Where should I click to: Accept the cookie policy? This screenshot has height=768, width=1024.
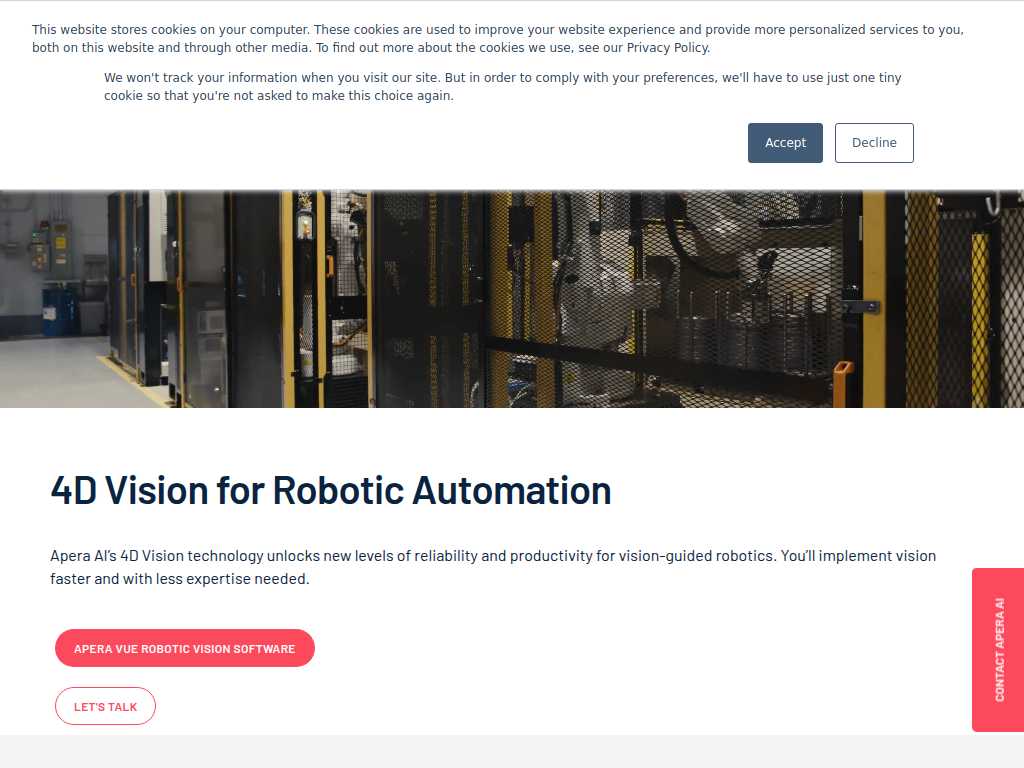tap(785, 143)
